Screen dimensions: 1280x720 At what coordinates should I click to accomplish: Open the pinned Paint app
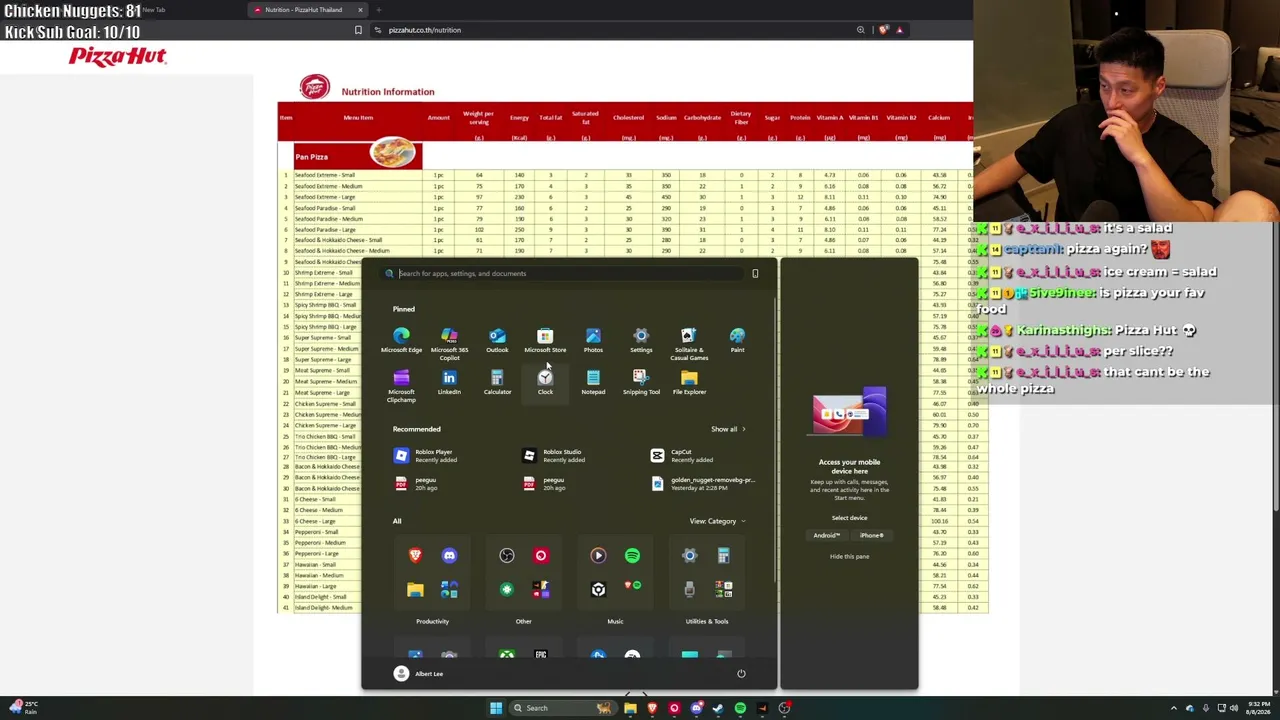[737, 340]
